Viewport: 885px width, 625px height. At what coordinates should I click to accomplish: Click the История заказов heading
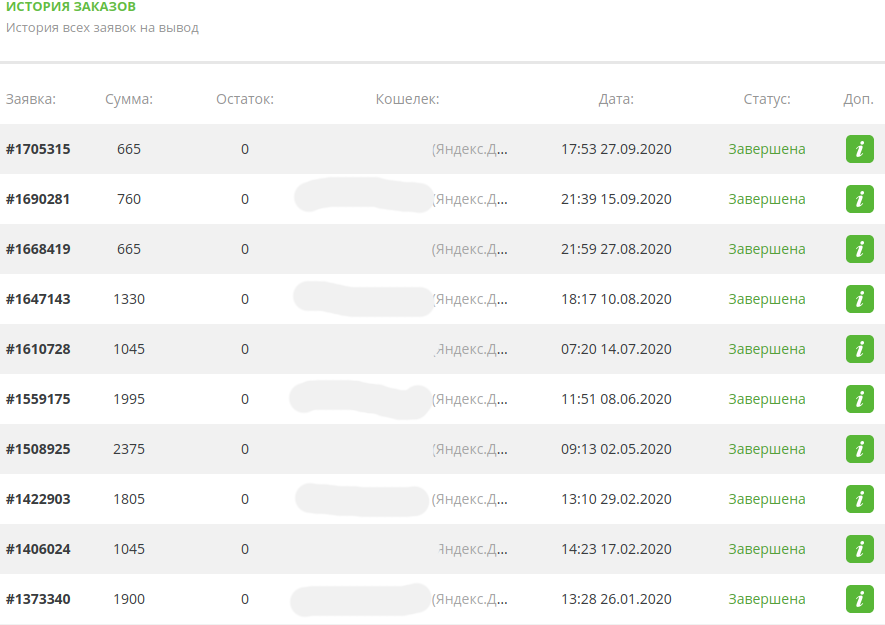click(x=71, y=7)
